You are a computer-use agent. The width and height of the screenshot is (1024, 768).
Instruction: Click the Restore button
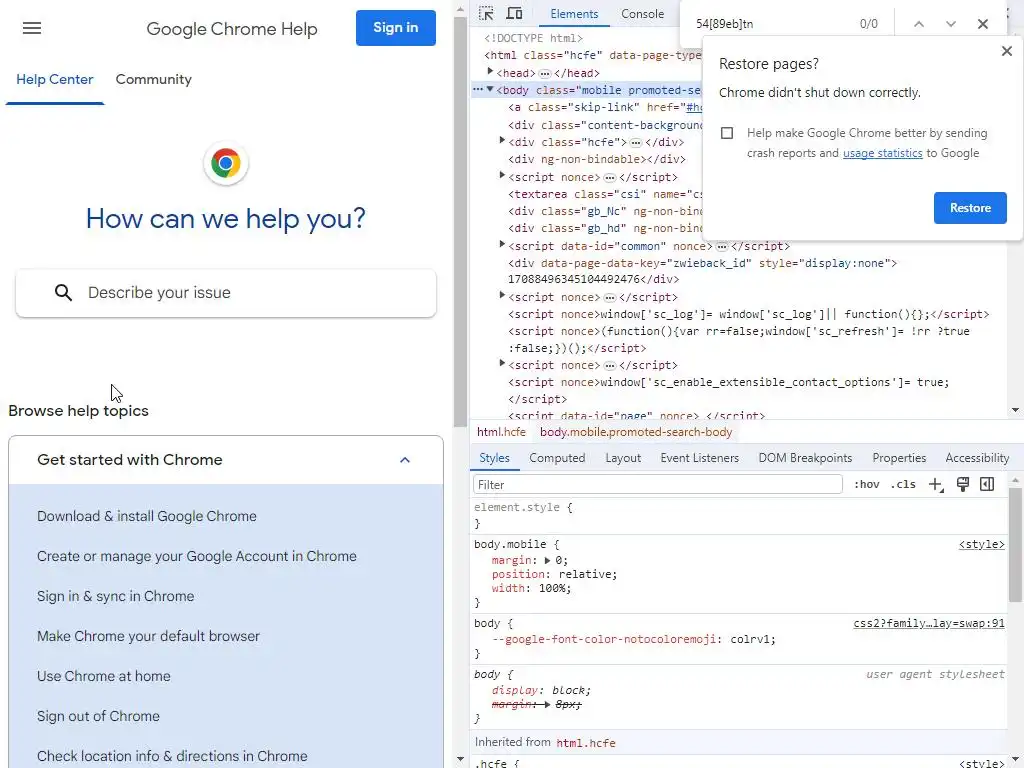(970, 208)
